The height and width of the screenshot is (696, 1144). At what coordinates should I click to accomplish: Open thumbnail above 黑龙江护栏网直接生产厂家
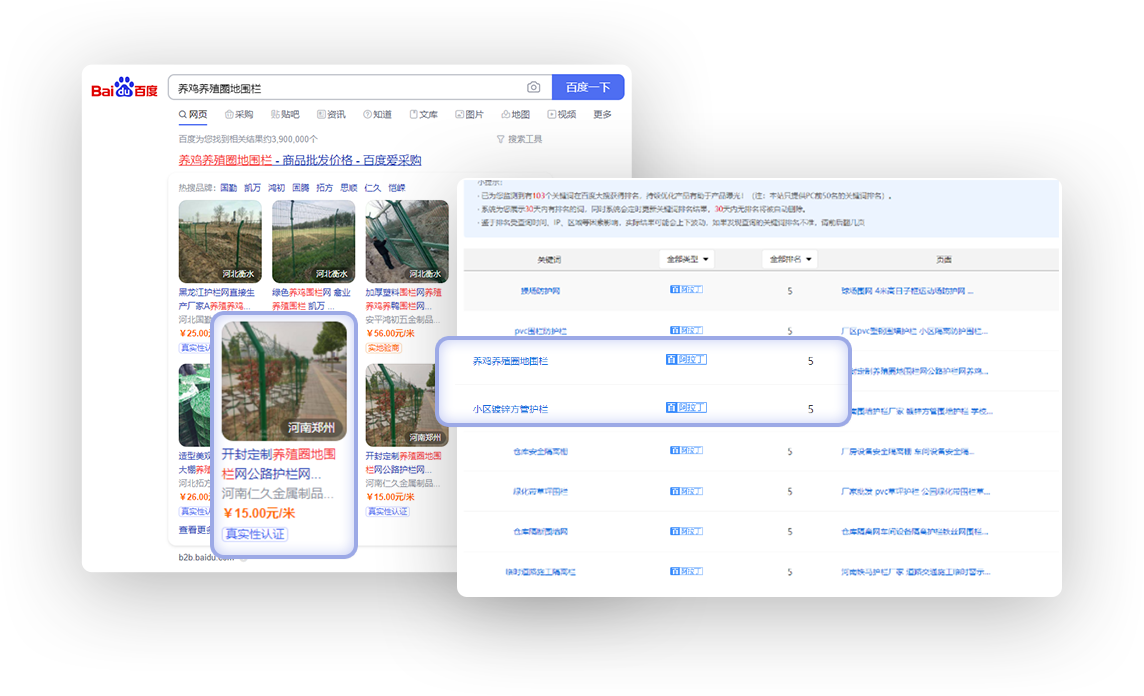click(220, 241)
